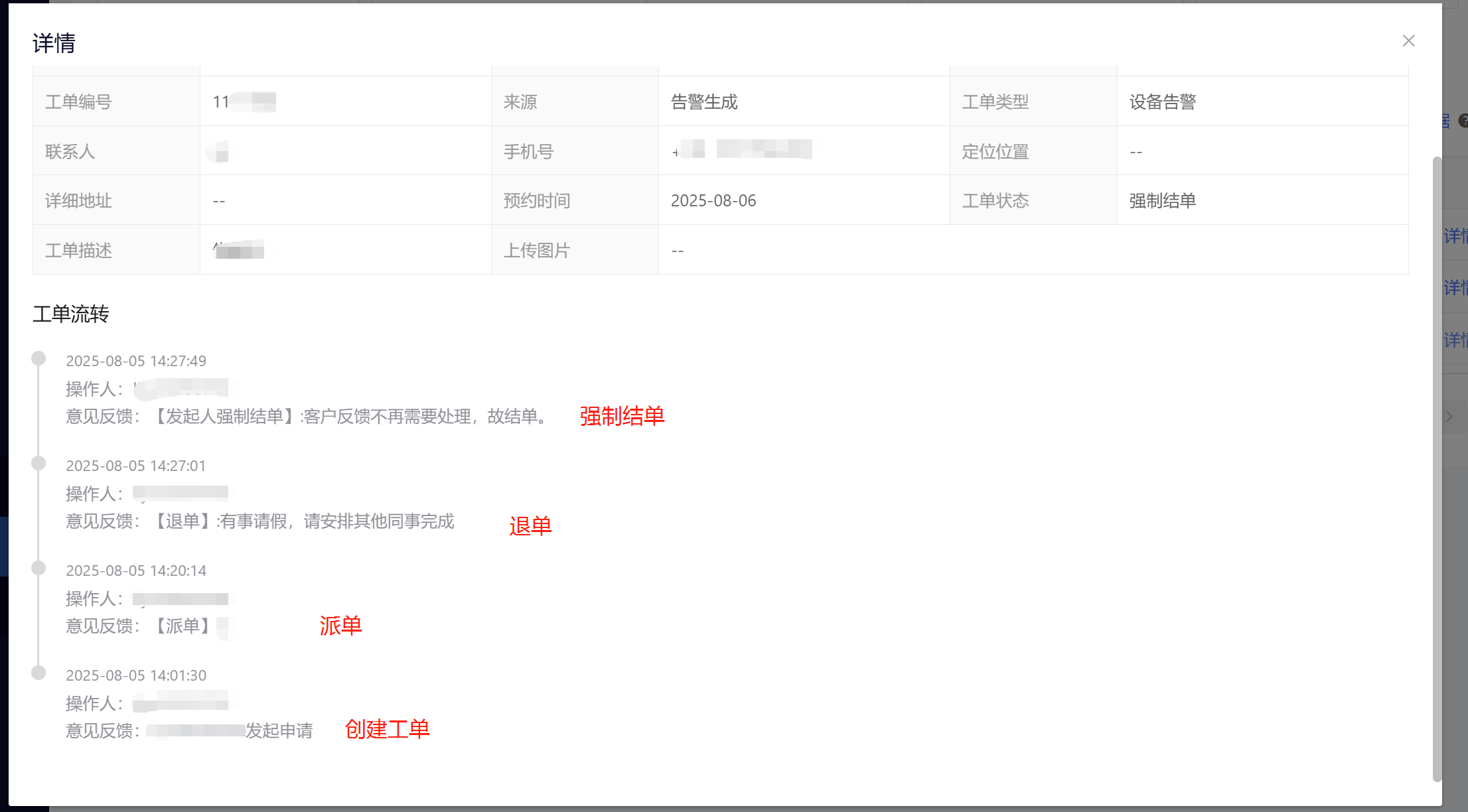Open the first 详情 link behind dialog
The height and width of the screenshot is (812, 1468).
click(1455, 236)
